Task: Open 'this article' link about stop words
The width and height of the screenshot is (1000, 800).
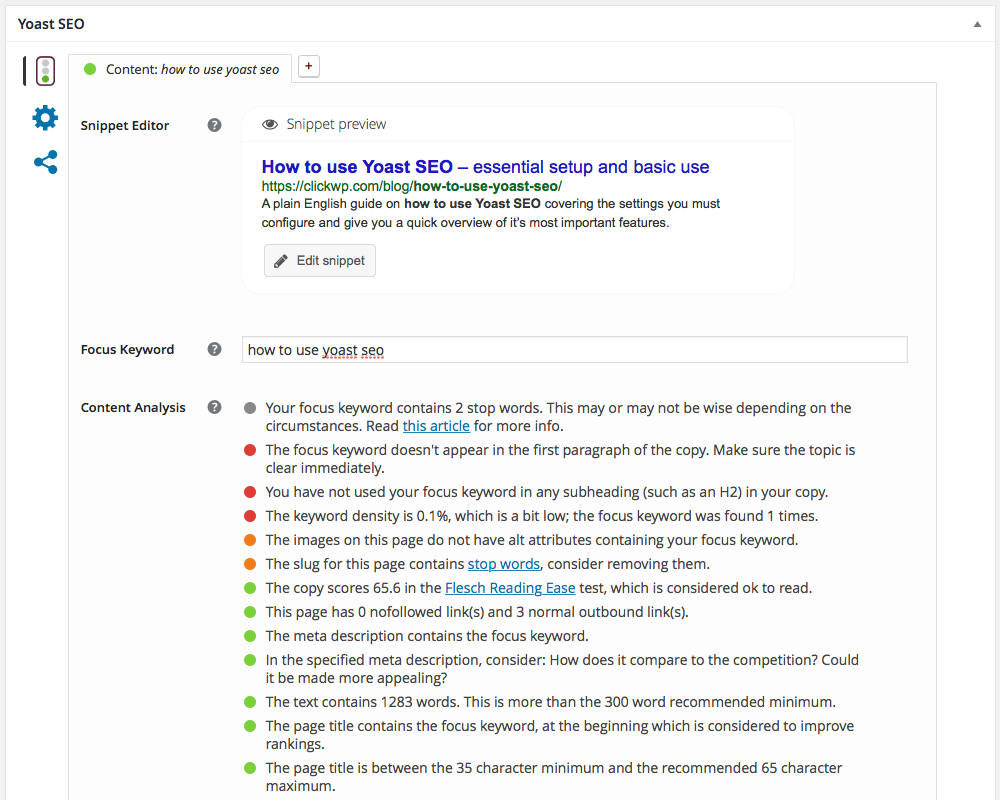Action: click(436, 426)
